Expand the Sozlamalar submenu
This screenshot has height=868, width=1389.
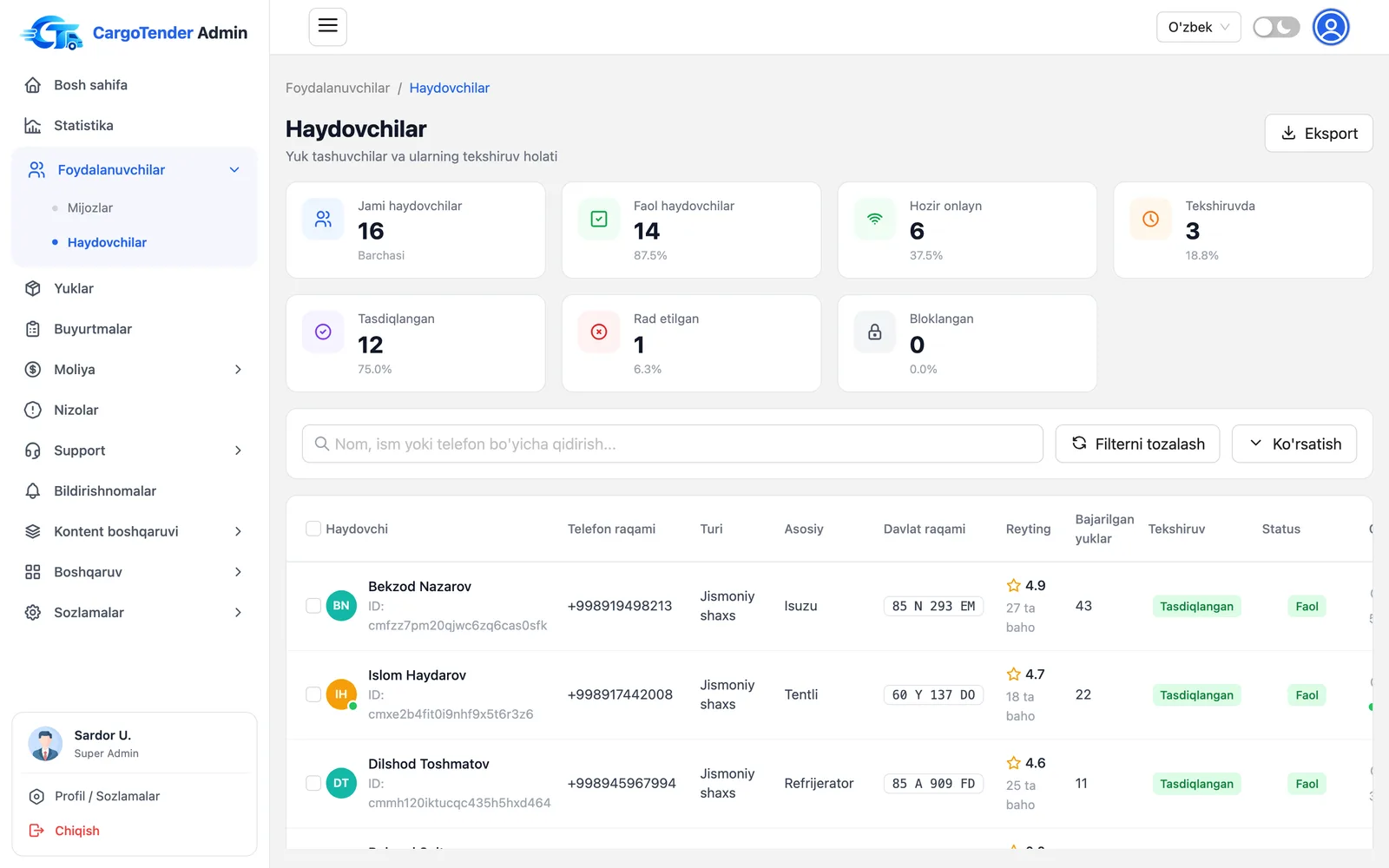135,613
